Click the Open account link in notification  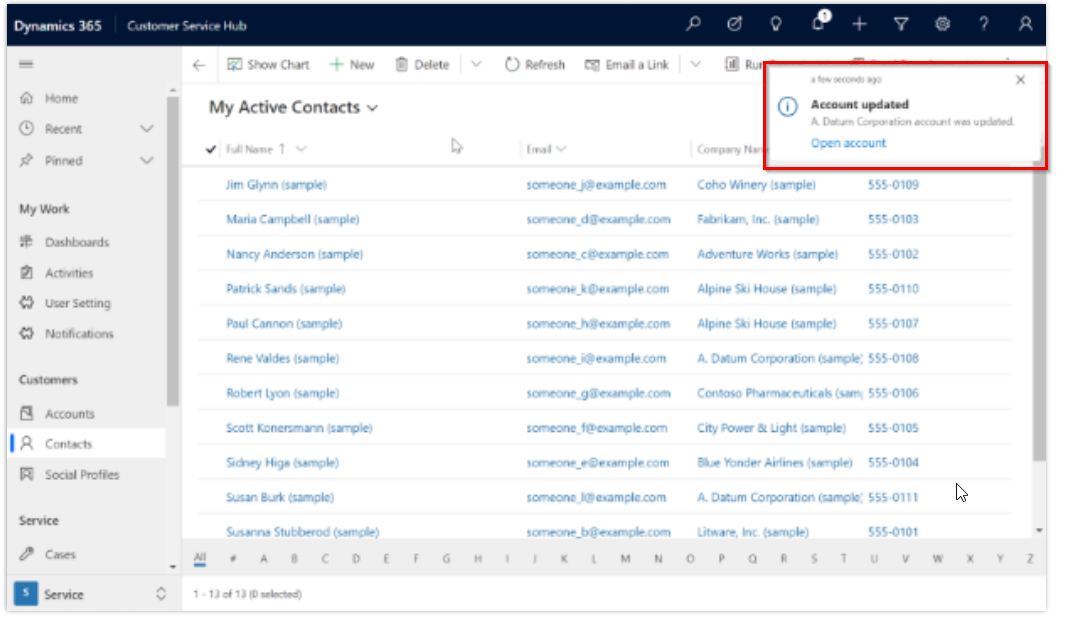(848, 143)
